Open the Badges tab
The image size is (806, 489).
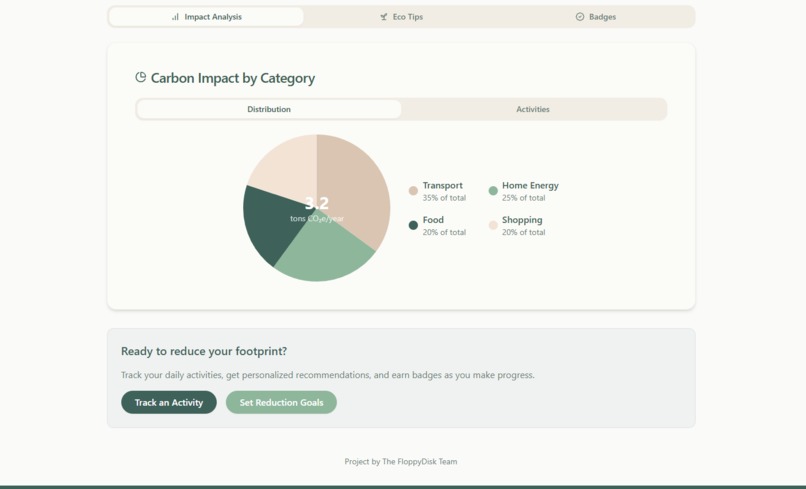pyautogui.click(x=595, y=17)
